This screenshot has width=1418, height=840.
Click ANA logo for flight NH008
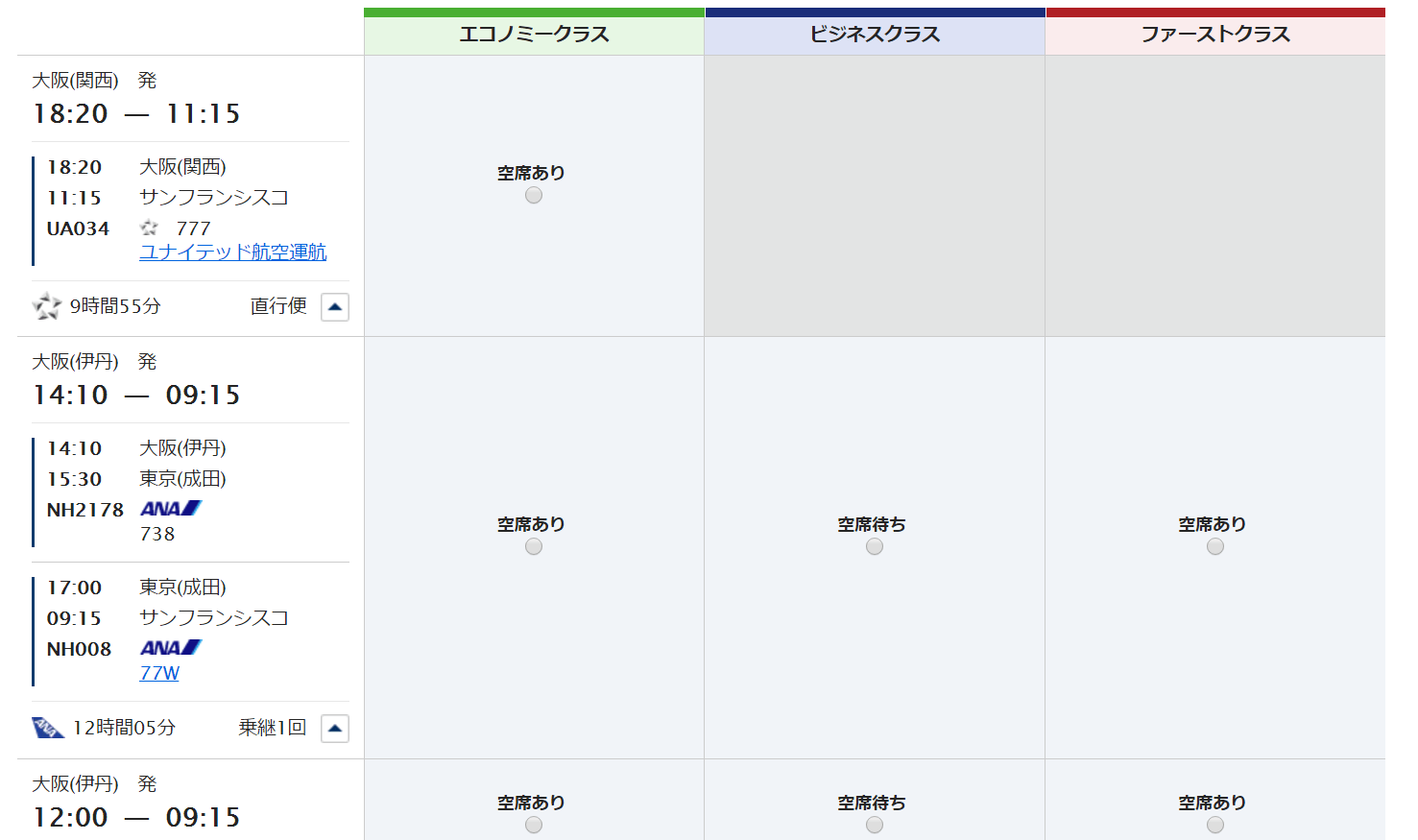(171, 648)
